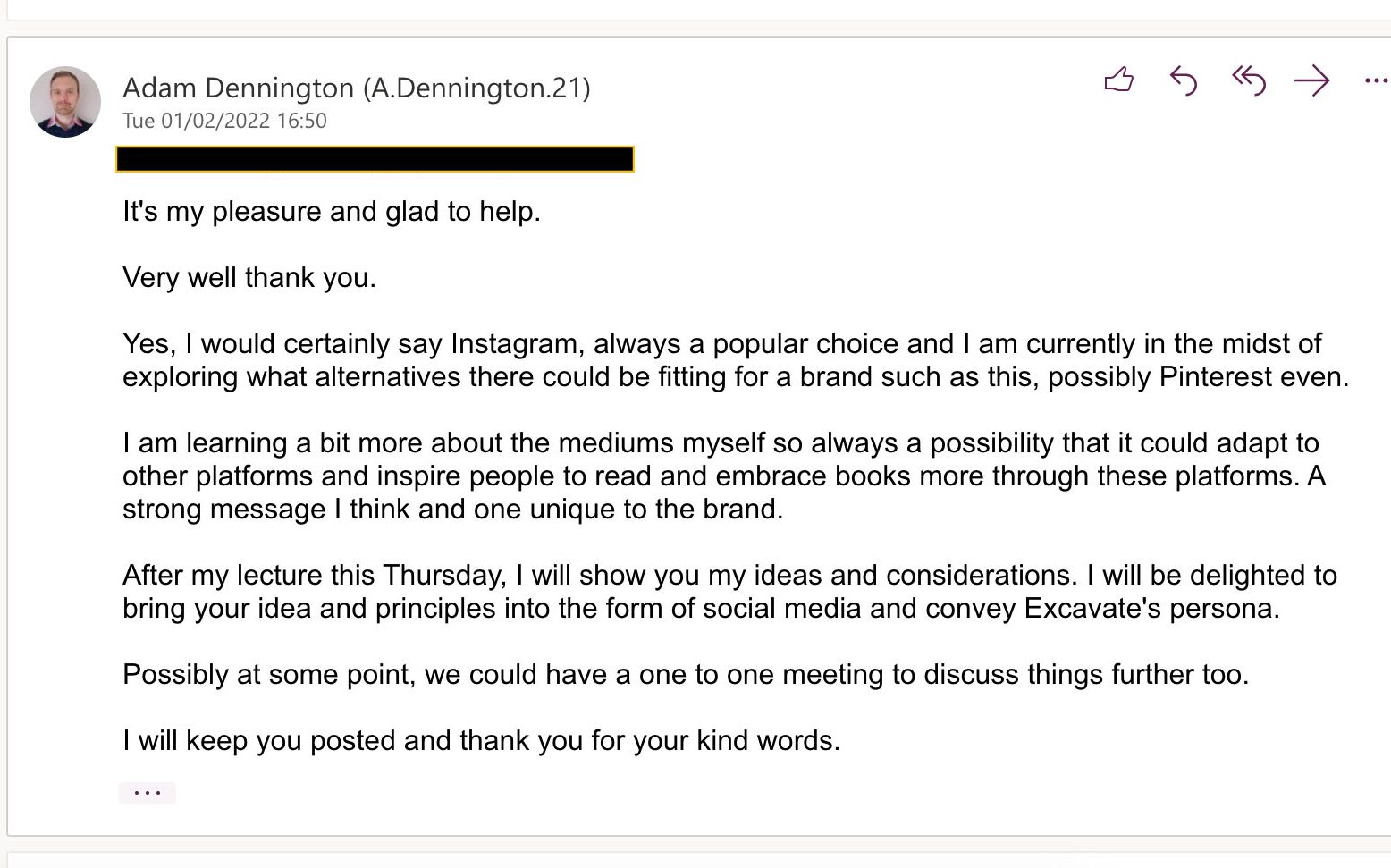This screenshot has width=1391, height=868.
Task: Click the Reply all double-arrow icon
Action: [1248, 80]
